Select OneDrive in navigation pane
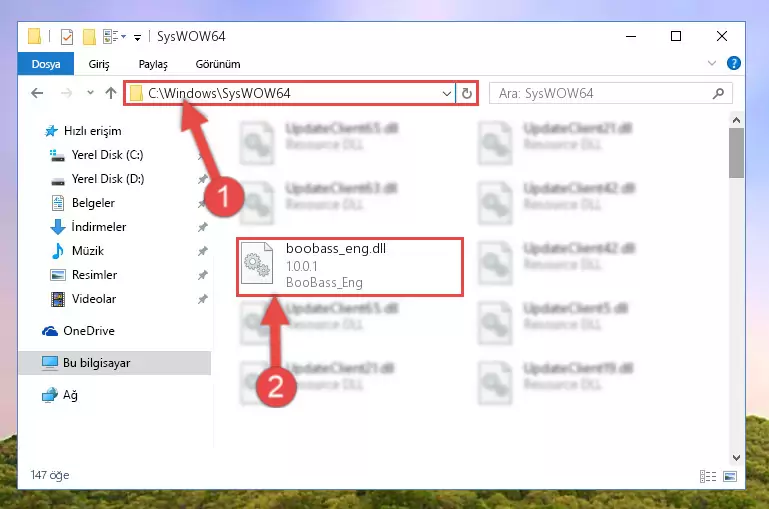The width and height of the screenshot is (769, 509). coord(88,331)
